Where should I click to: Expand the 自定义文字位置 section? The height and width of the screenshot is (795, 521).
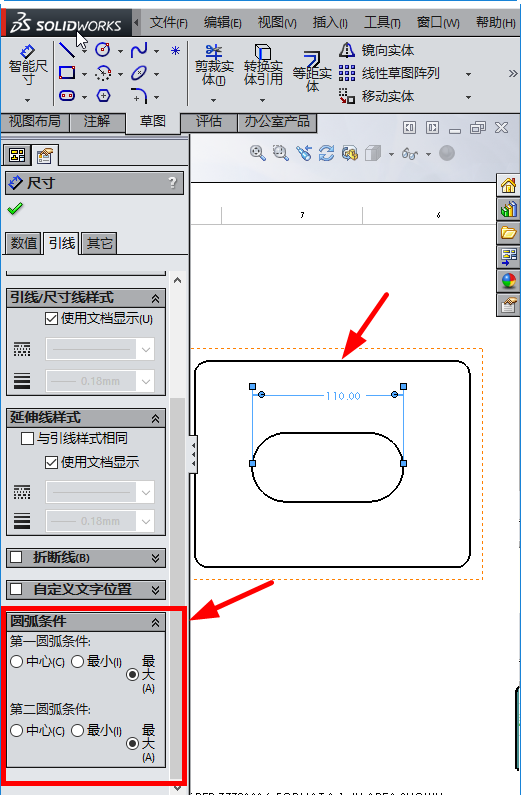(156, 590)
